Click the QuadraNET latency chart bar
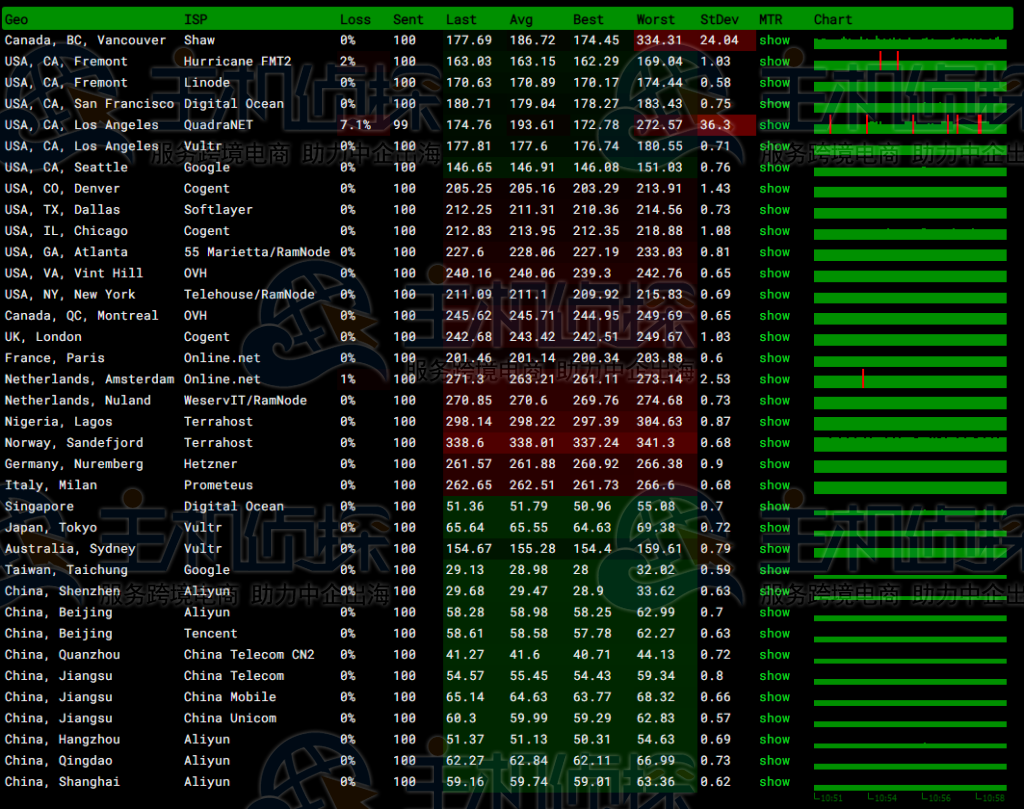1024x809 pixels. click(x=909, y=126)
